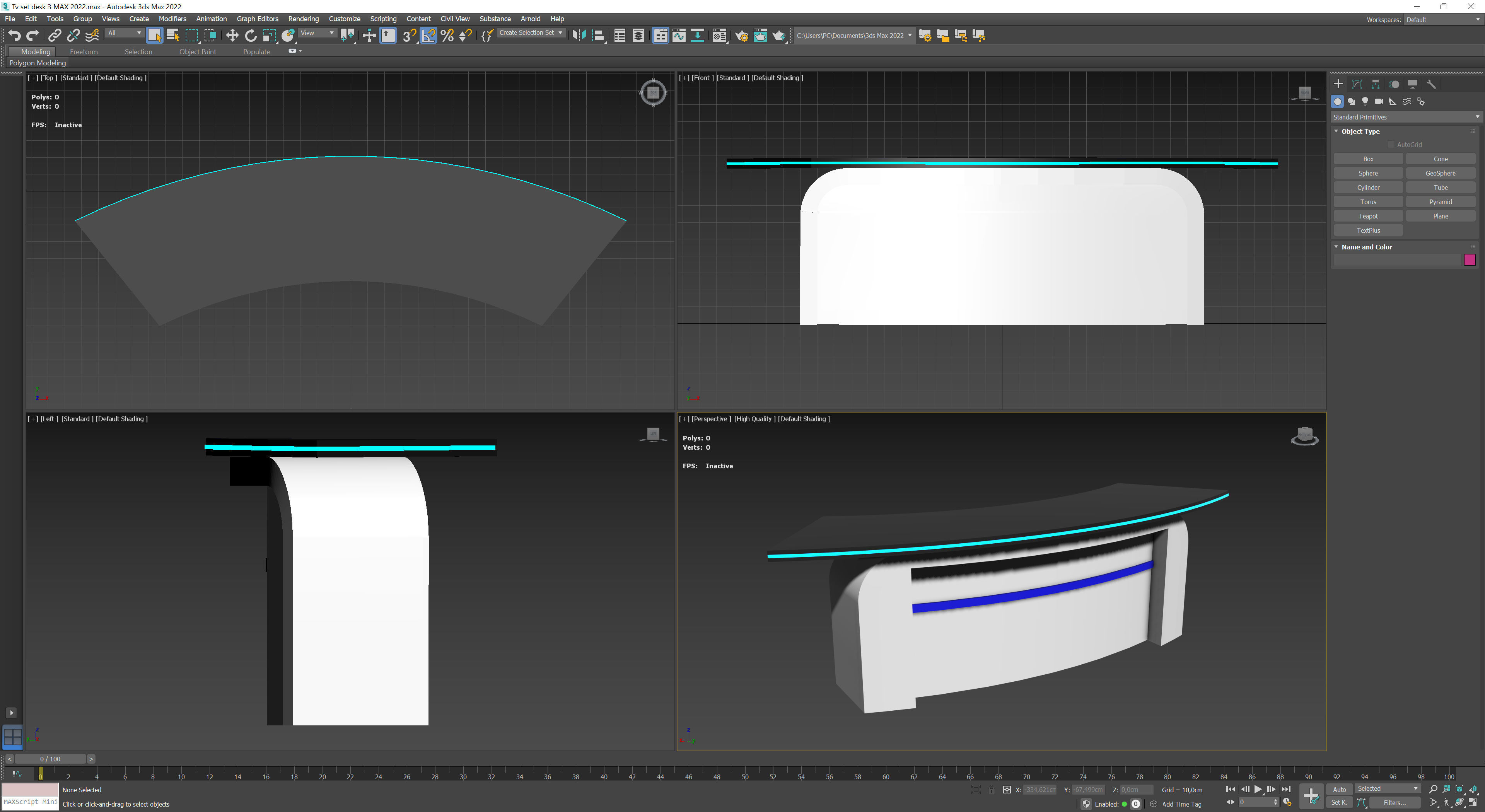Click the Cylinder object button
This screenshot has height=812, width=1485.
coord(1367,188)
